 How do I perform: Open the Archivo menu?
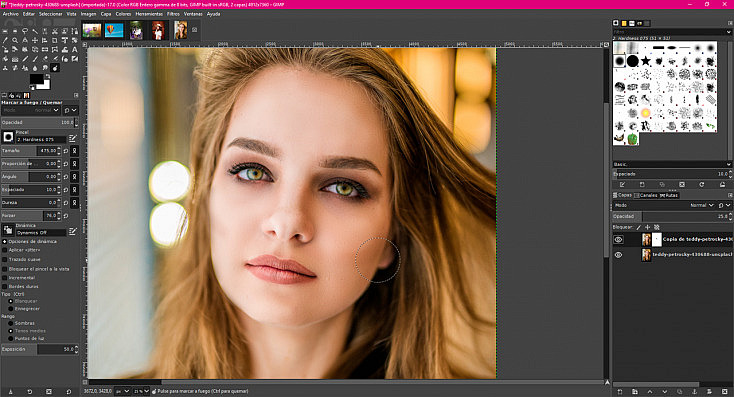point(10,14)
